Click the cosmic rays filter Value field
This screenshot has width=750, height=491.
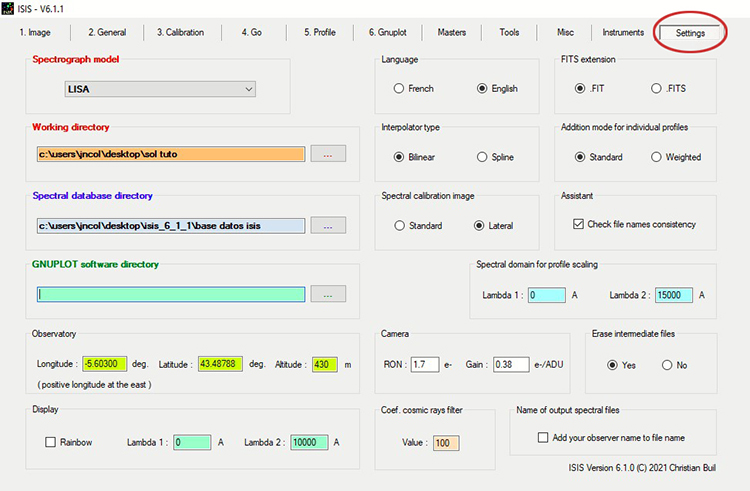pyautogui.click(x=445, y=442)
